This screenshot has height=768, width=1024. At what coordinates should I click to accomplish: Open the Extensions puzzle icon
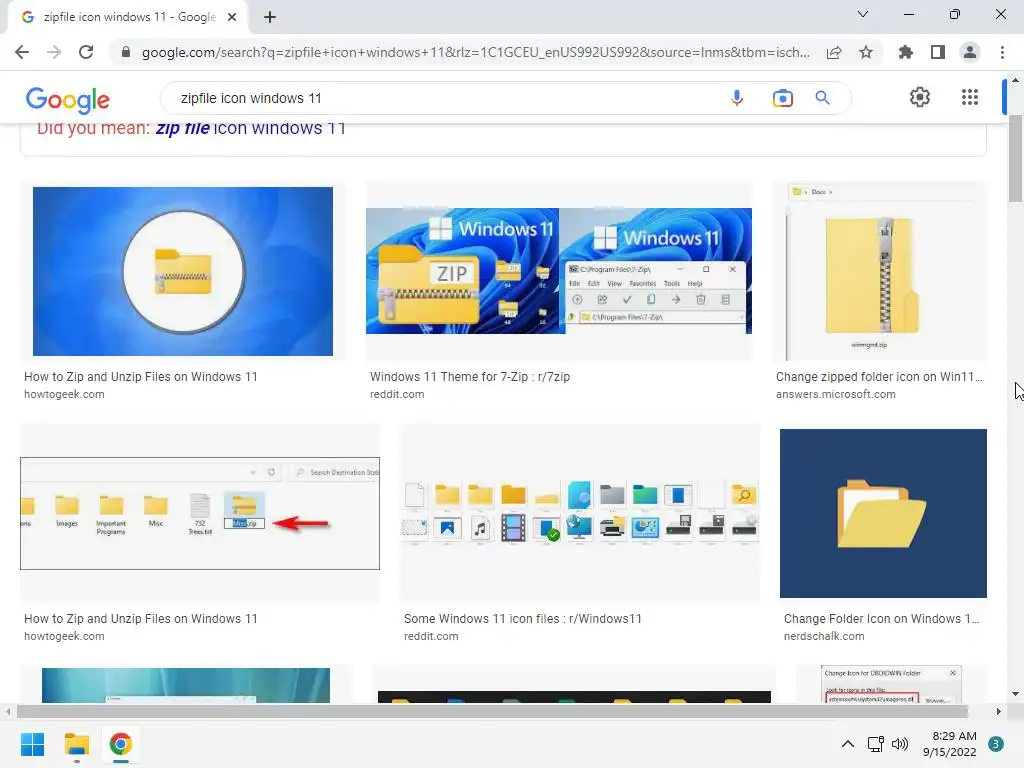906,52
